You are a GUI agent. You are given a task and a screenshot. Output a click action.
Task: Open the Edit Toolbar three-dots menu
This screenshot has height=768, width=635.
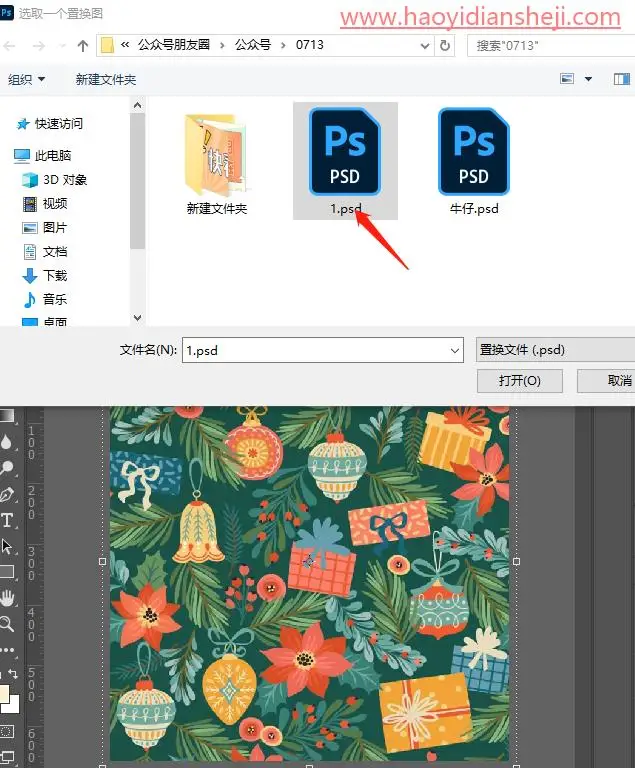tap(7, 650)
